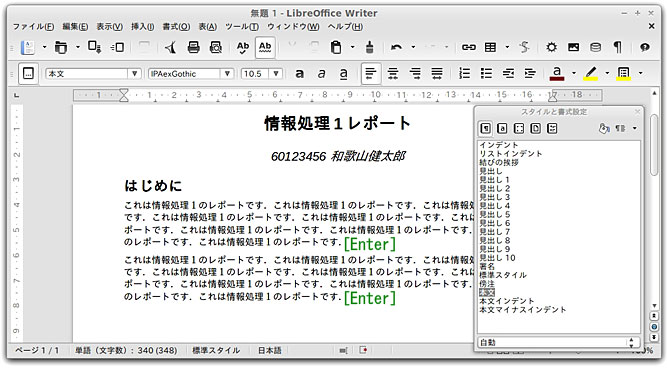Select Justified alignment button
The width and height of the screenshot is (667, 368).
coord(437,74)
